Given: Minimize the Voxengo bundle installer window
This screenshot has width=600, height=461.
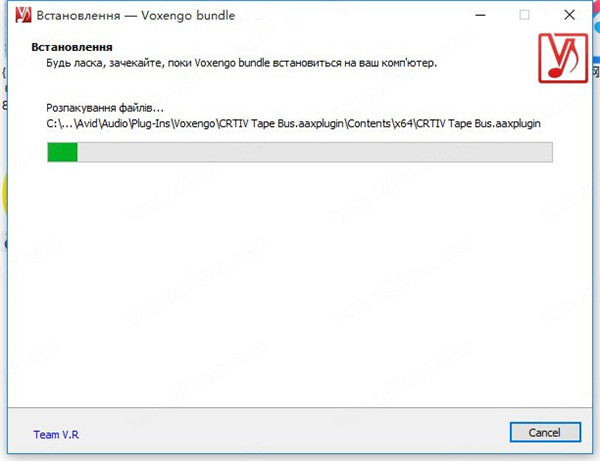Looking at the screenshot, I should pyautogui.click(x=480, y=15).
